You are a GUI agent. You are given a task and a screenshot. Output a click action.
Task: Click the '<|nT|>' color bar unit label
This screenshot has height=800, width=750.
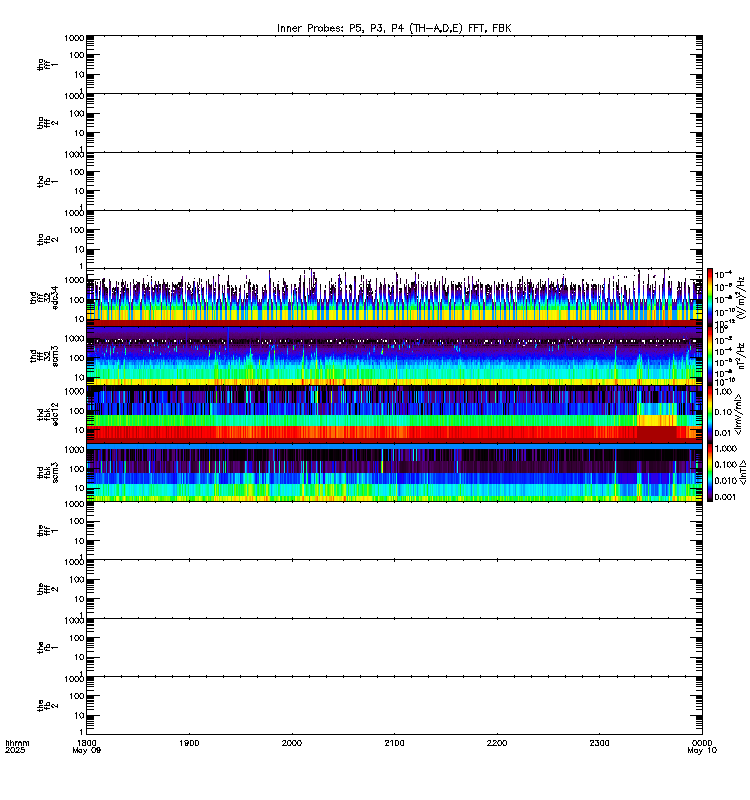743,472
